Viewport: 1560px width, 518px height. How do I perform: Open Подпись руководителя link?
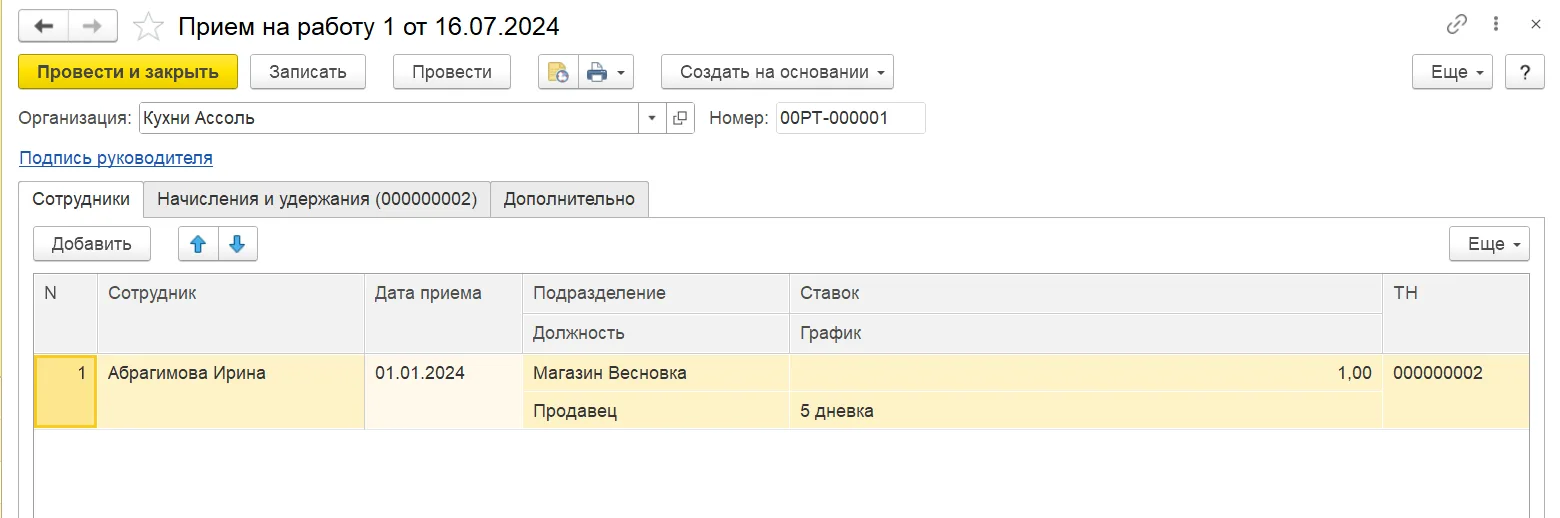(x=116, y=158)
